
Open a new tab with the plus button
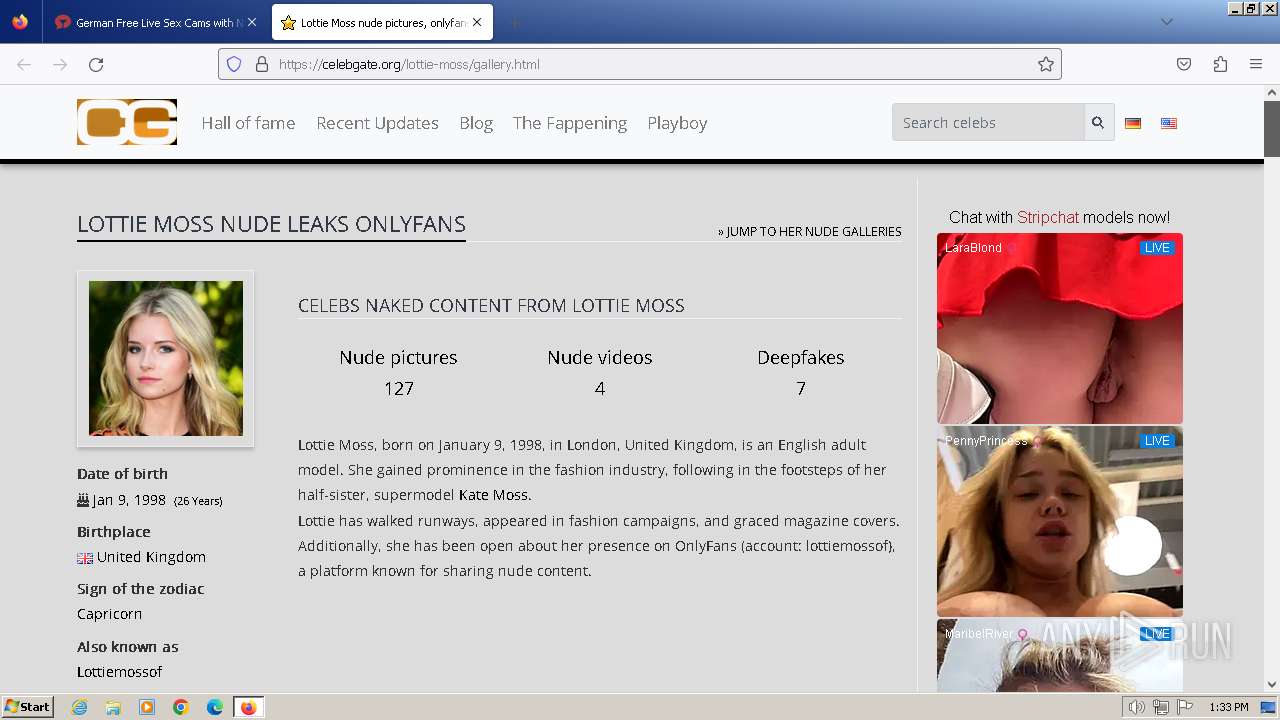513,22
